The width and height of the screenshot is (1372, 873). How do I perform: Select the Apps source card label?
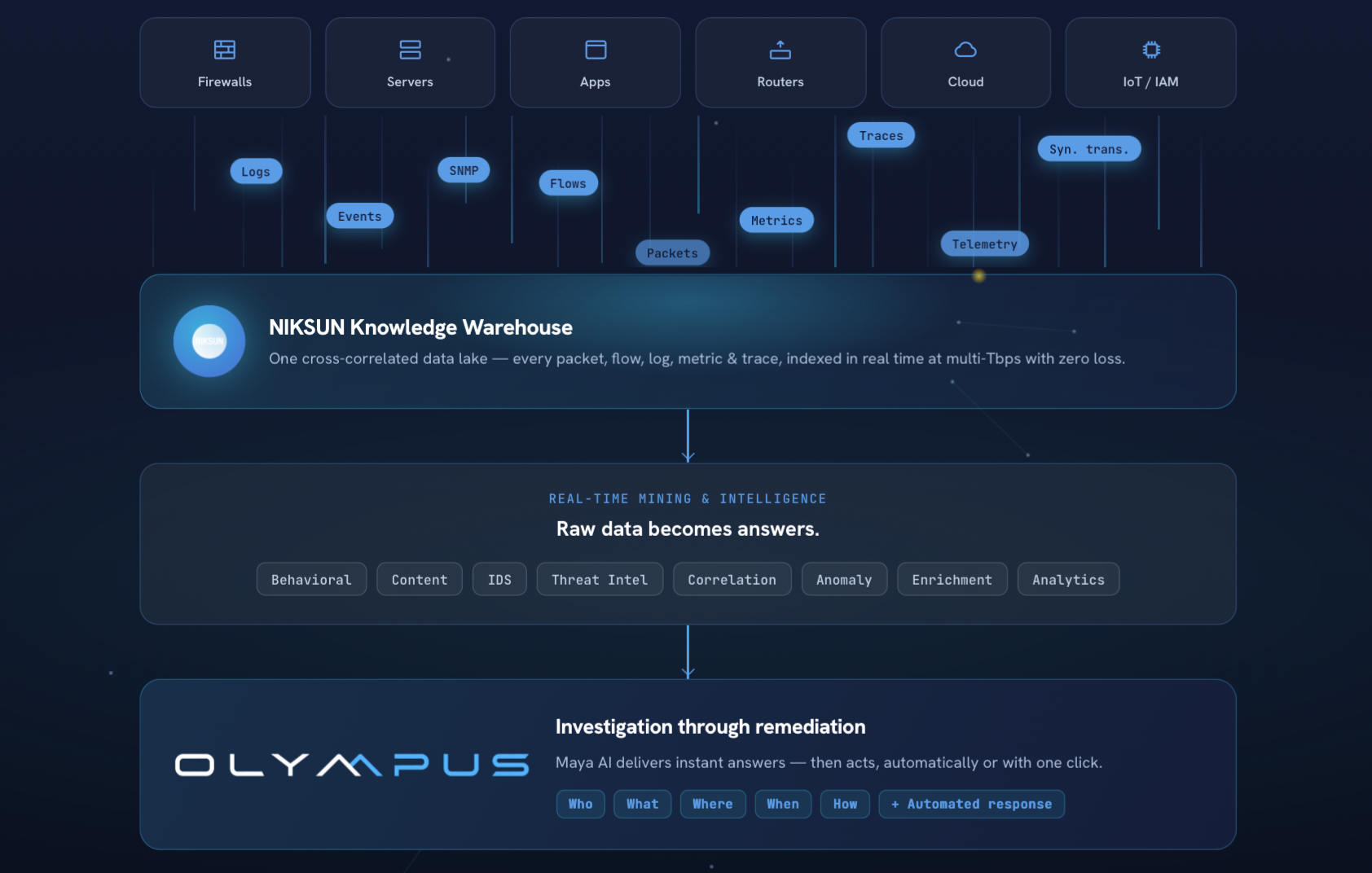596,81
